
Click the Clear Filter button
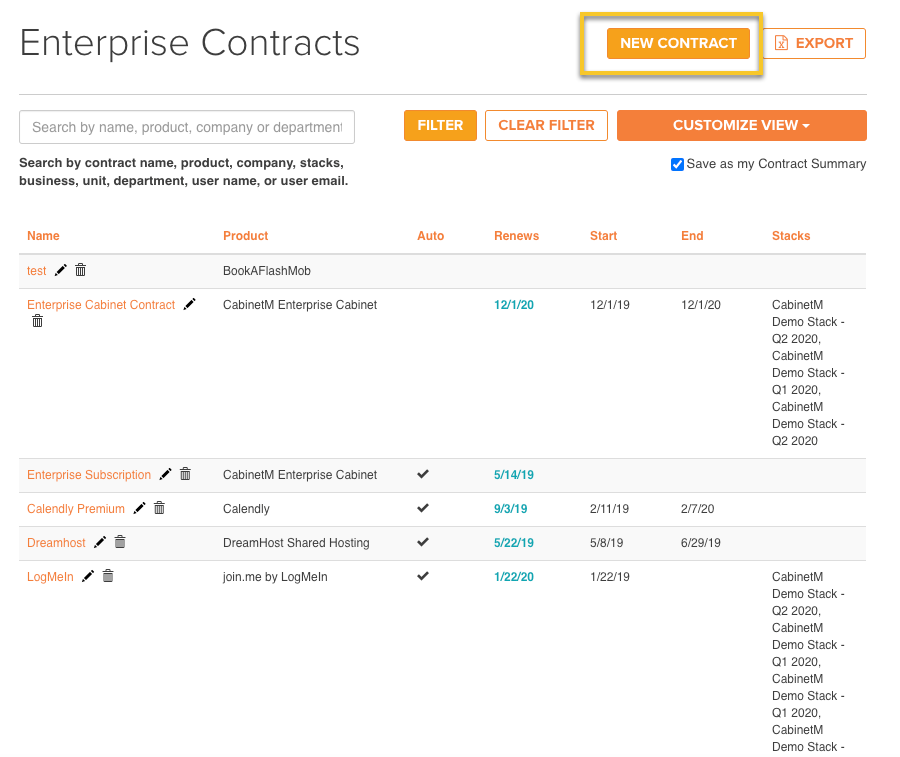(x=546, y=125)
